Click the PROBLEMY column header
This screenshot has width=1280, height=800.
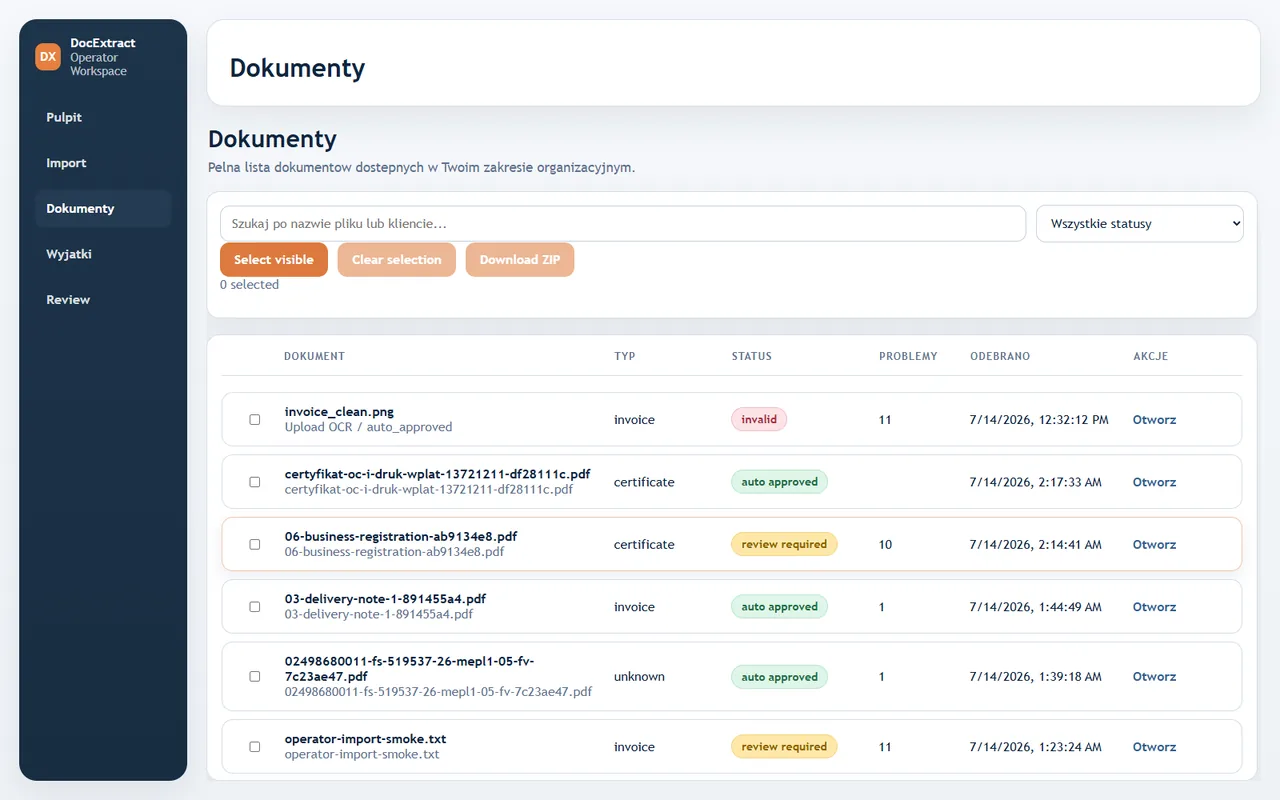pos(908,356)
